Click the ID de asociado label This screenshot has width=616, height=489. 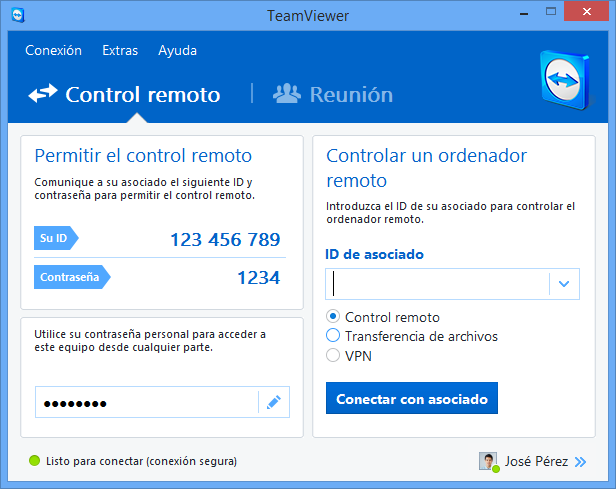[x=374, y=254]
